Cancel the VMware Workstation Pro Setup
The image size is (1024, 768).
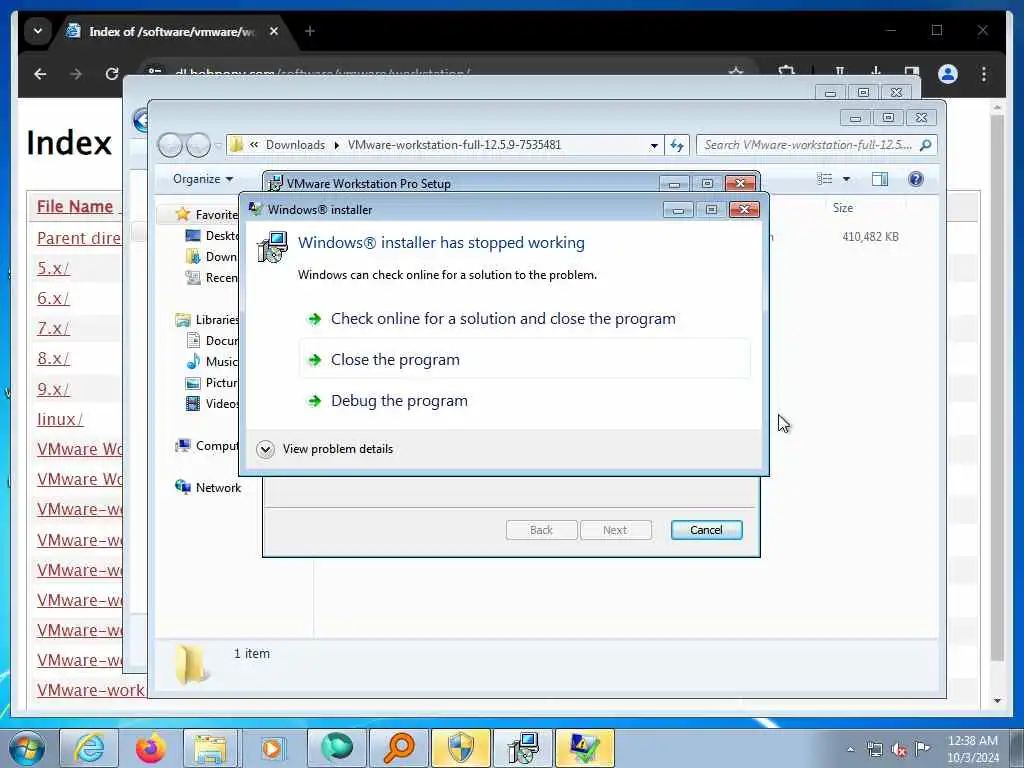point(706,530)
